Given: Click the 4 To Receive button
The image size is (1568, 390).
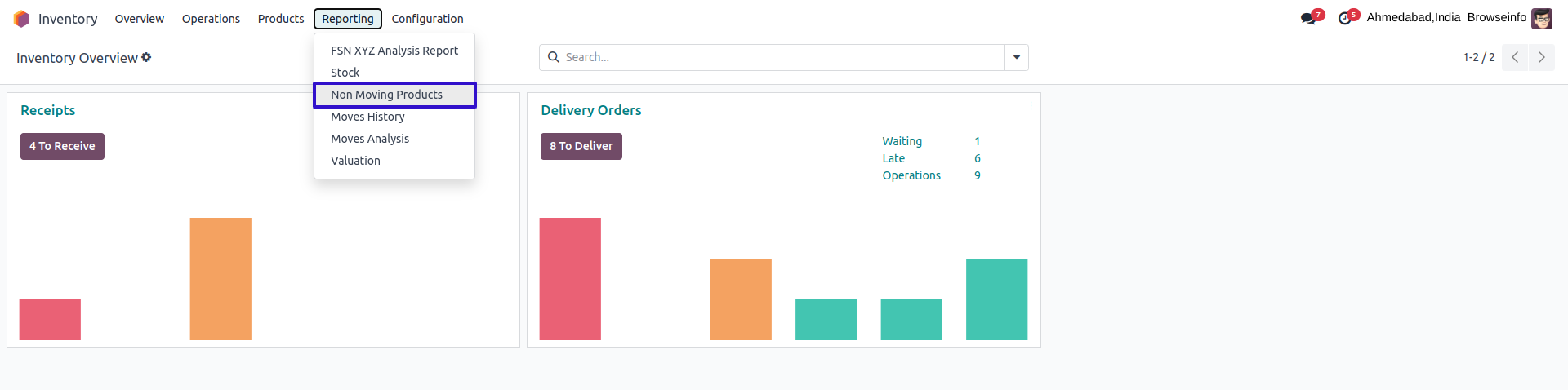Looking at the screenshot, I should tap(62, 146).
